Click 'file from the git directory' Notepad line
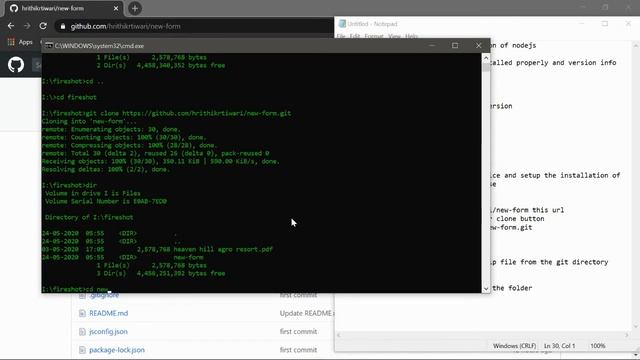 click(x=554, y=262)
